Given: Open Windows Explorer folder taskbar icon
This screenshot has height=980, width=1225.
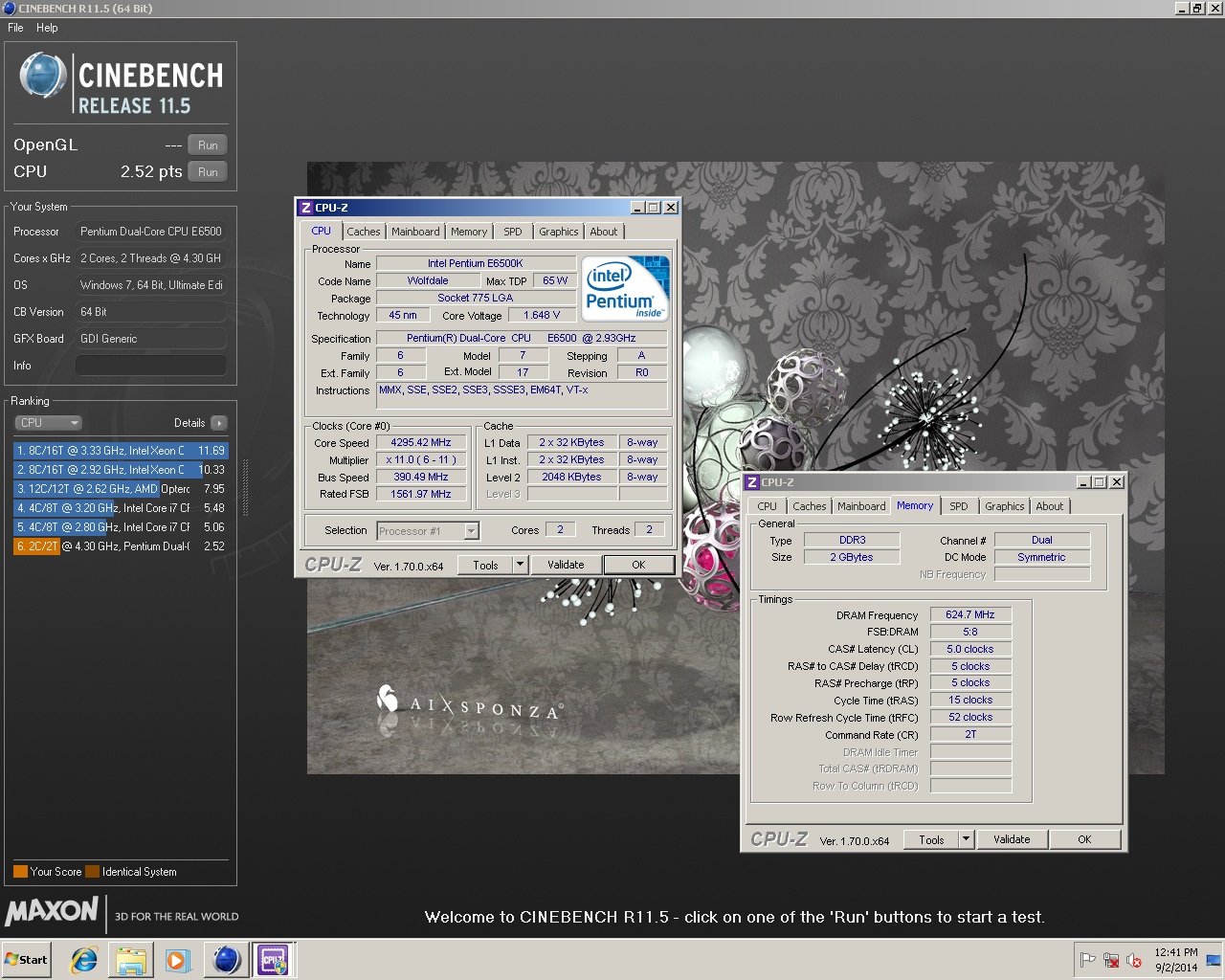Looking at the screenshot, I should point(131,960).
